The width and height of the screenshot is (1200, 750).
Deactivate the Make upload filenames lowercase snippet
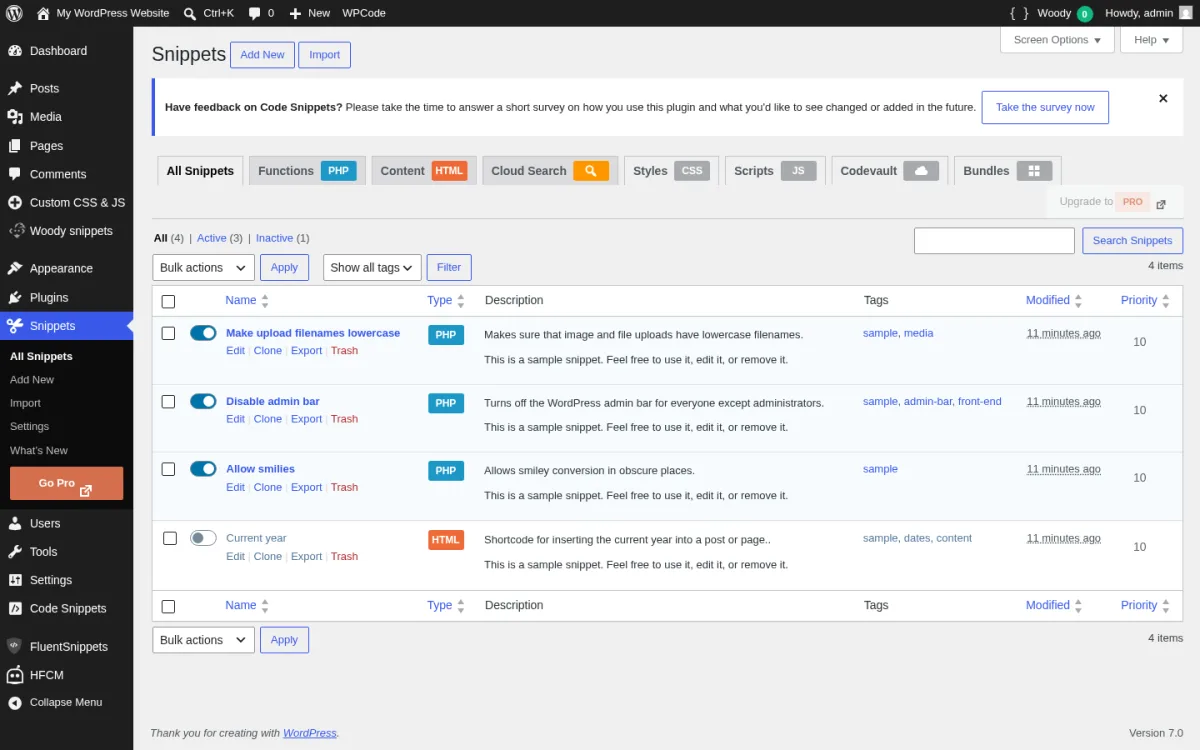(203, 333)
